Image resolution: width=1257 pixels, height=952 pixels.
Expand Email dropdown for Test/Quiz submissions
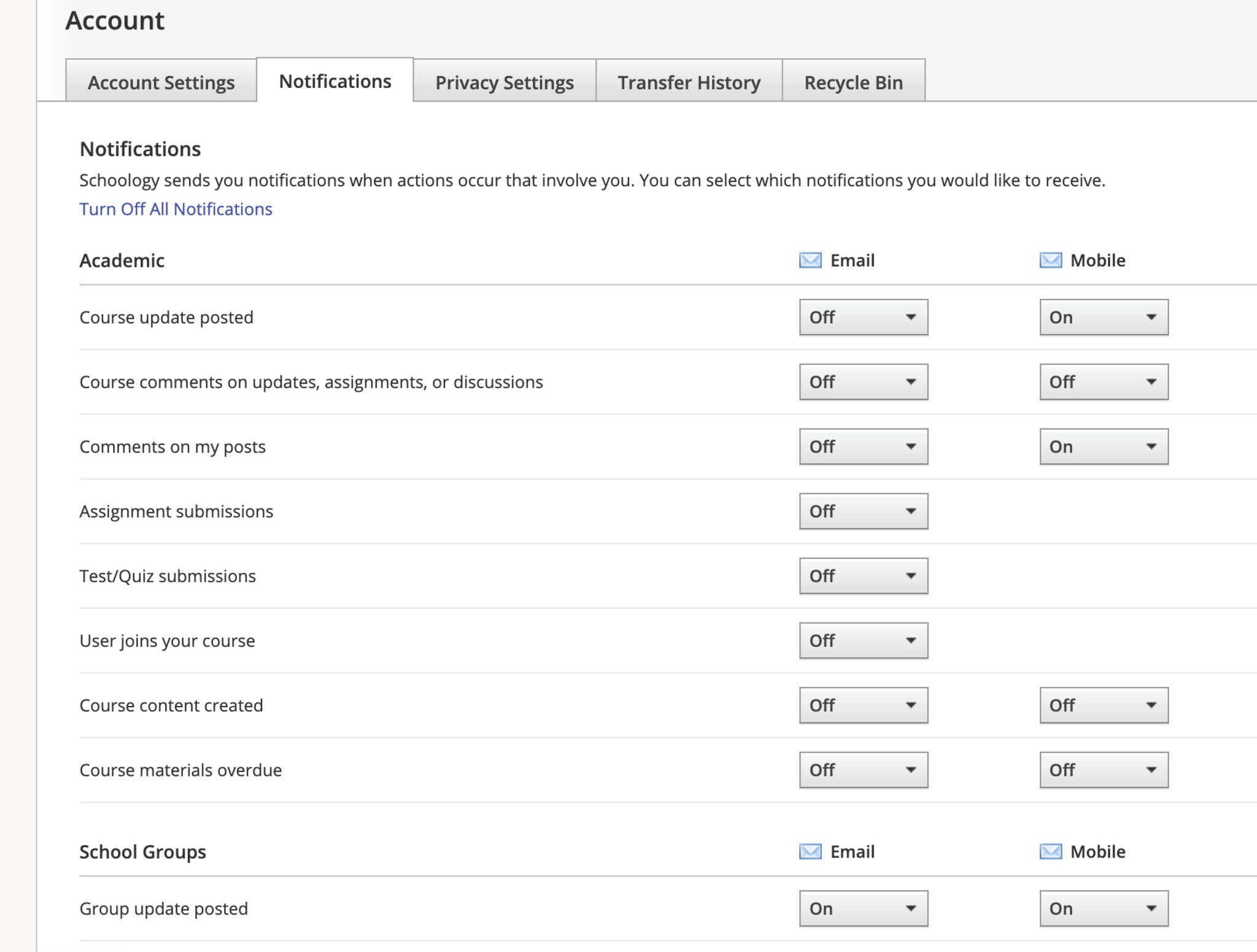(863, 576)
